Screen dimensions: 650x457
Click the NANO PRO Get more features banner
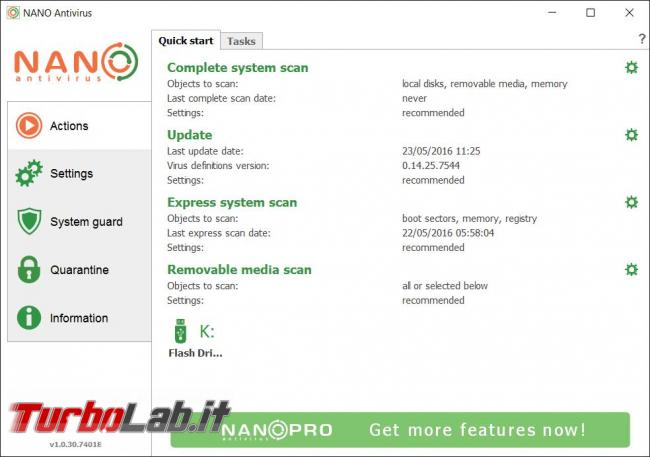click(x=400, y=430)
